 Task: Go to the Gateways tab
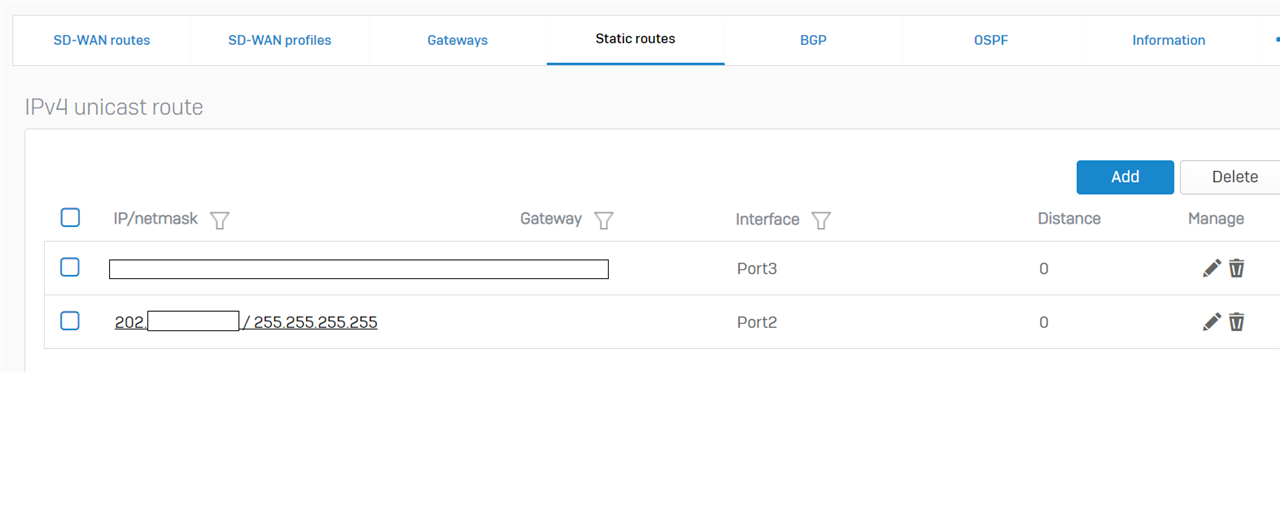[457, 41]
